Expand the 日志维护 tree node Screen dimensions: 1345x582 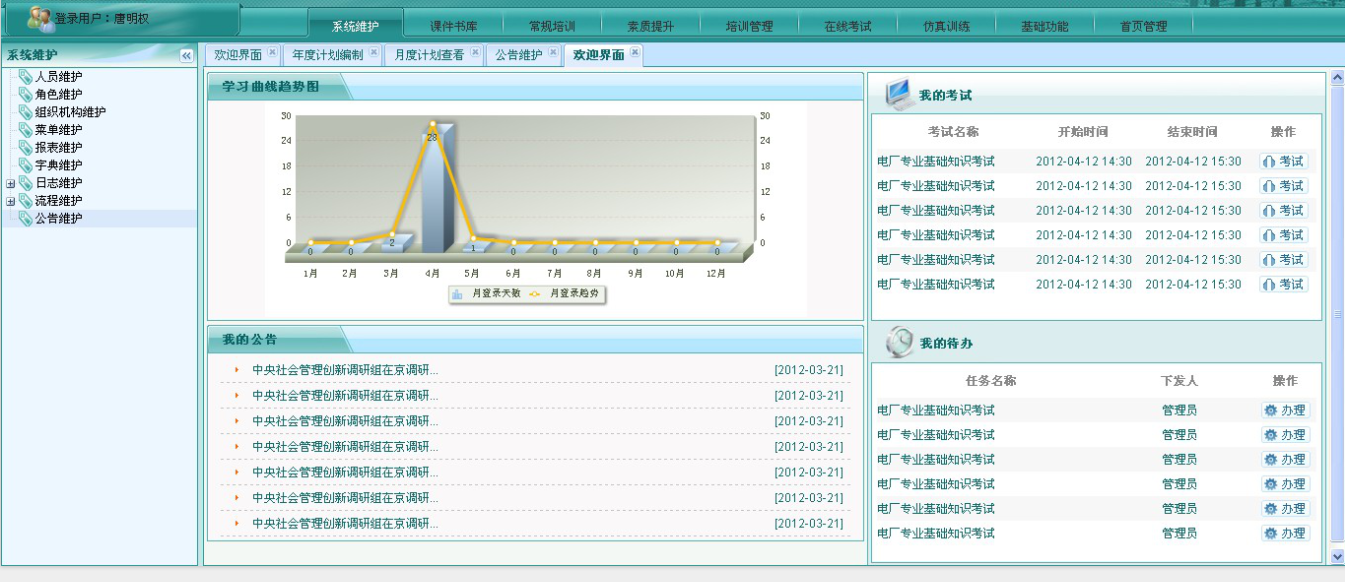click(x=11, y=183)
